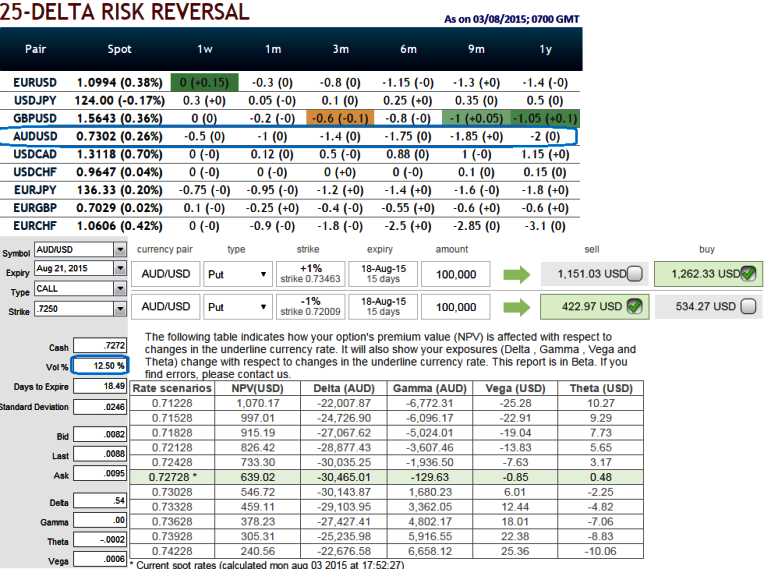Click orange GBPUSD 3m cell -0.6 (-0.1)
Viewport: 764px width, 569px height.
pos(340,118)
